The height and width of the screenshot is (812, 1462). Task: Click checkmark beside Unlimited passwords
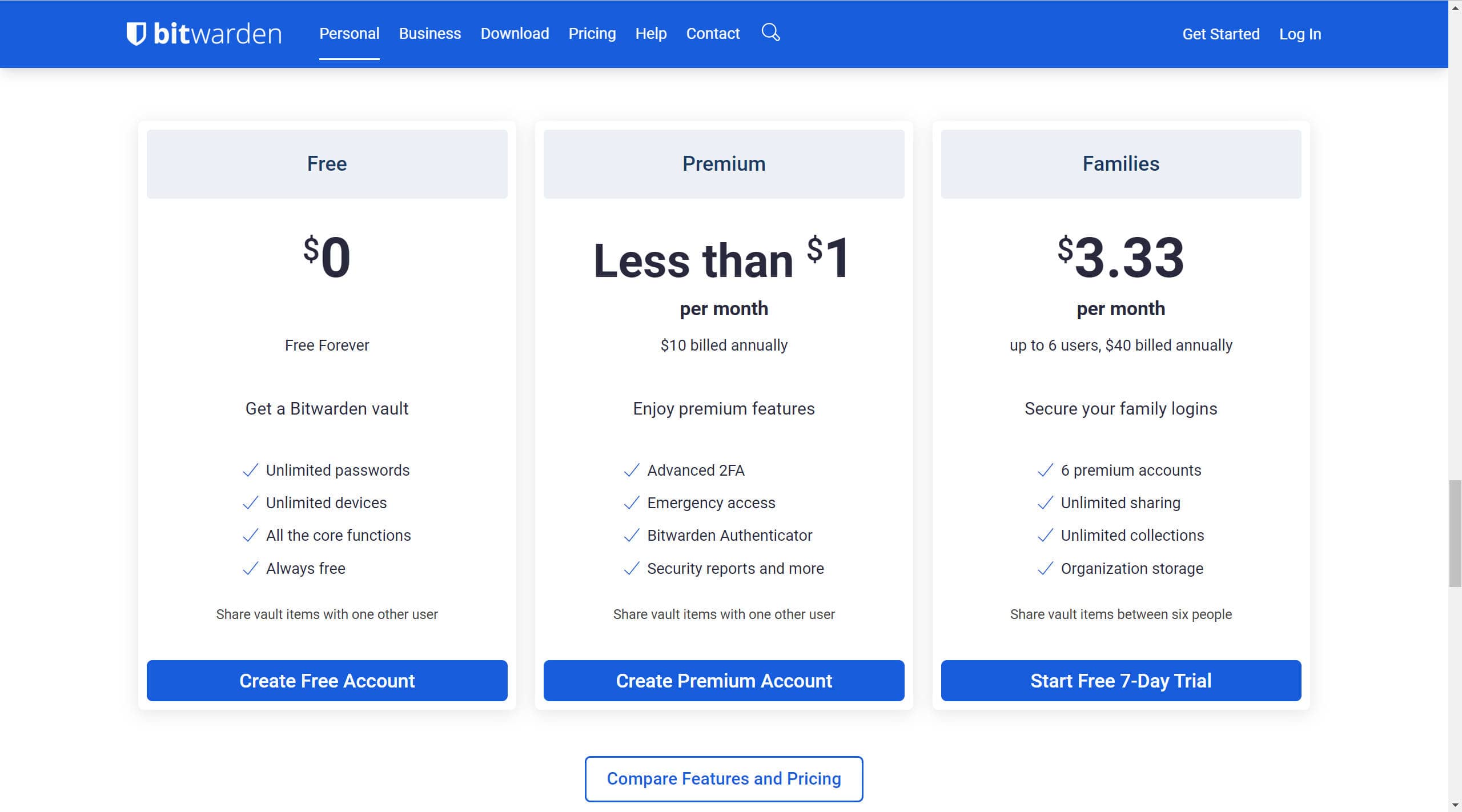(250, 470)
